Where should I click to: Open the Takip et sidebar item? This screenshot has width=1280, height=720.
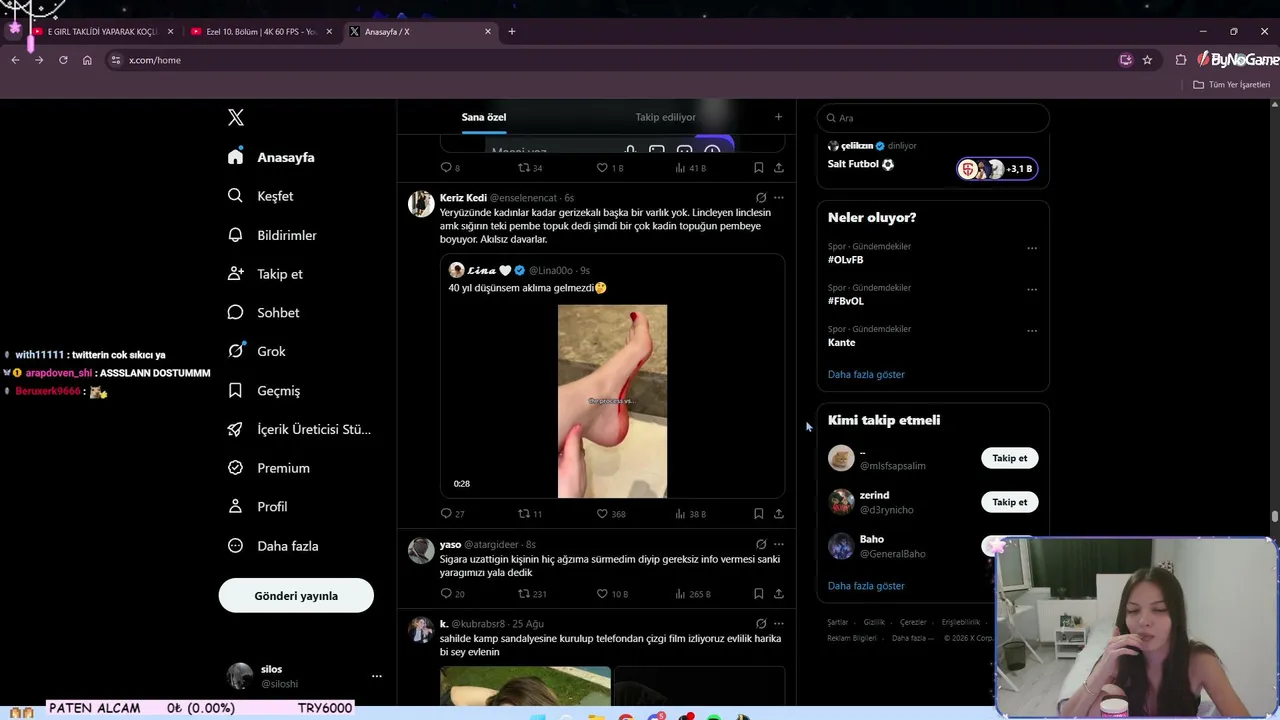pyautogui.click(x=265, y=274)
